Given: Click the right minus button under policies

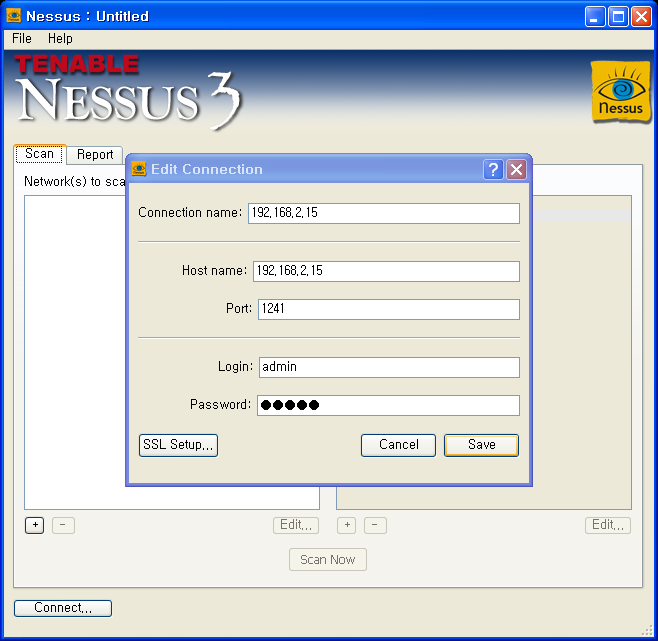Looking at the screenshot, I should [x=375, y=525].
